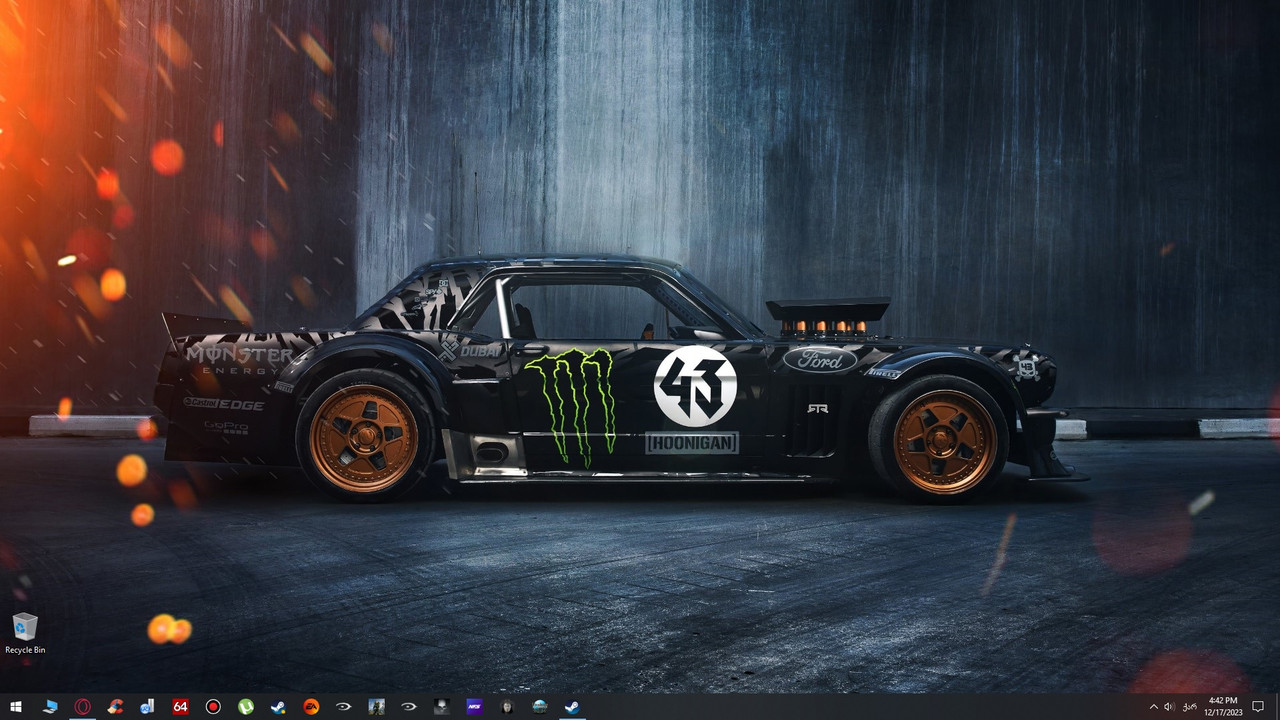Open the face portrait game icon
Image resolution: width=1280 pixels, height=720 pixels.
click(507, 707)
